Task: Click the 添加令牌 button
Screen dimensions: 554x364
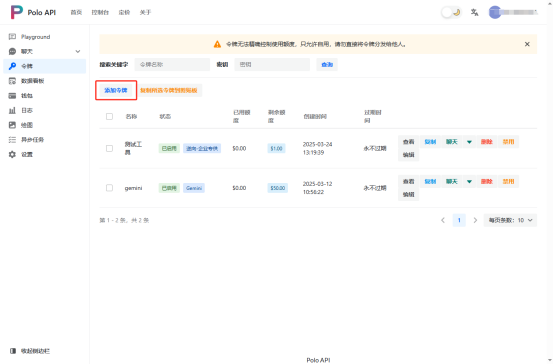Action: [116, 90]
